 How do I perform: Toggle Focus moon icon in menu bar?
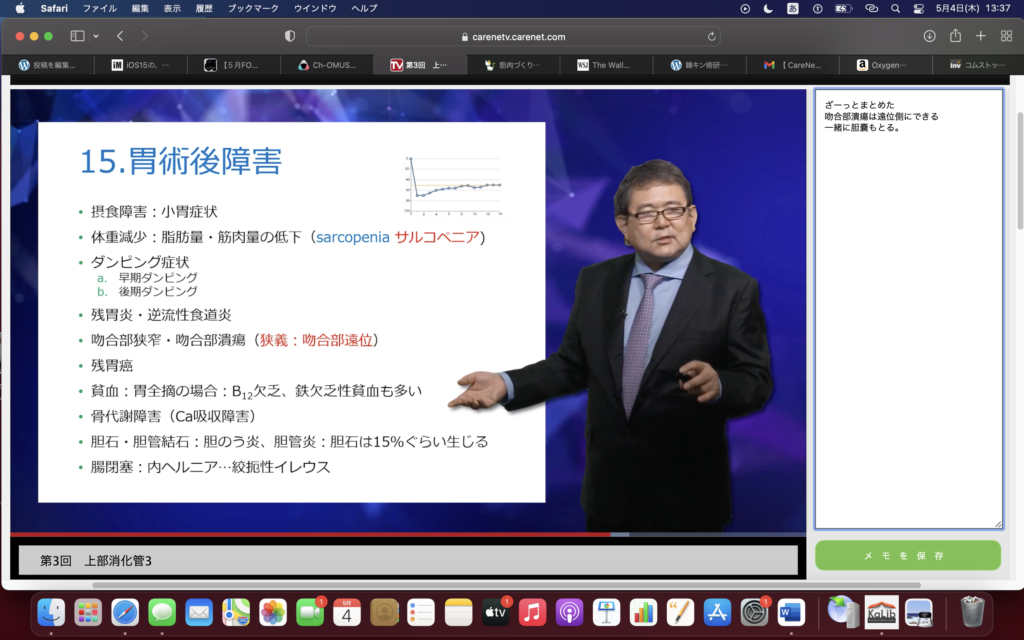768,8
